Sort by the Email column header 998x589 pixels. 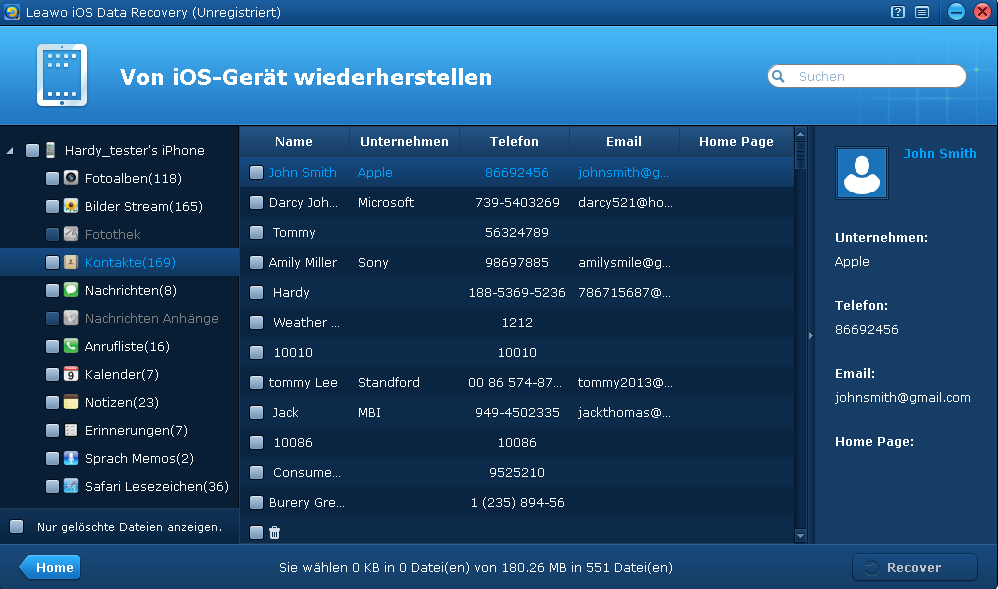click(624, 141)
